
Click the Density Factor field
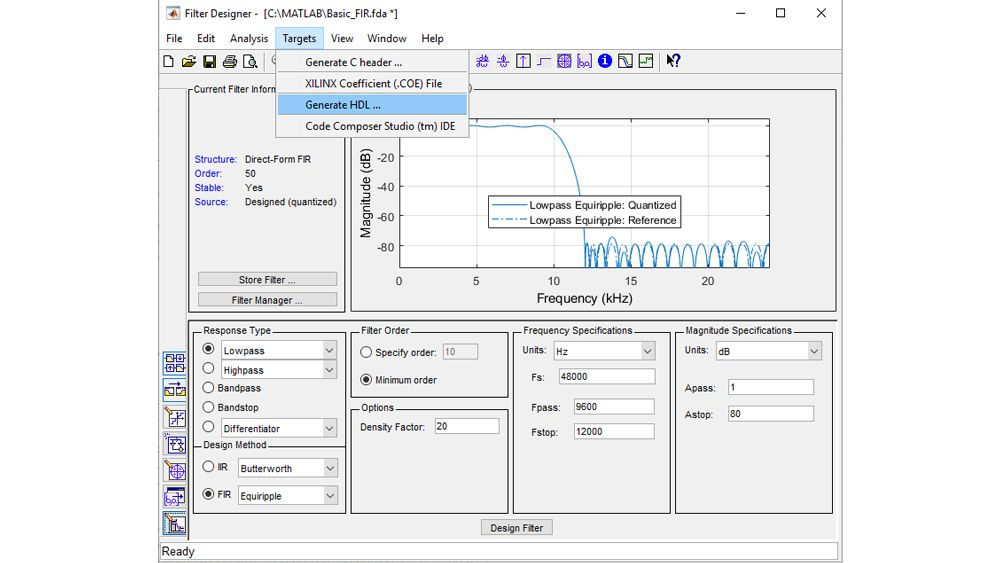point(466,427)
